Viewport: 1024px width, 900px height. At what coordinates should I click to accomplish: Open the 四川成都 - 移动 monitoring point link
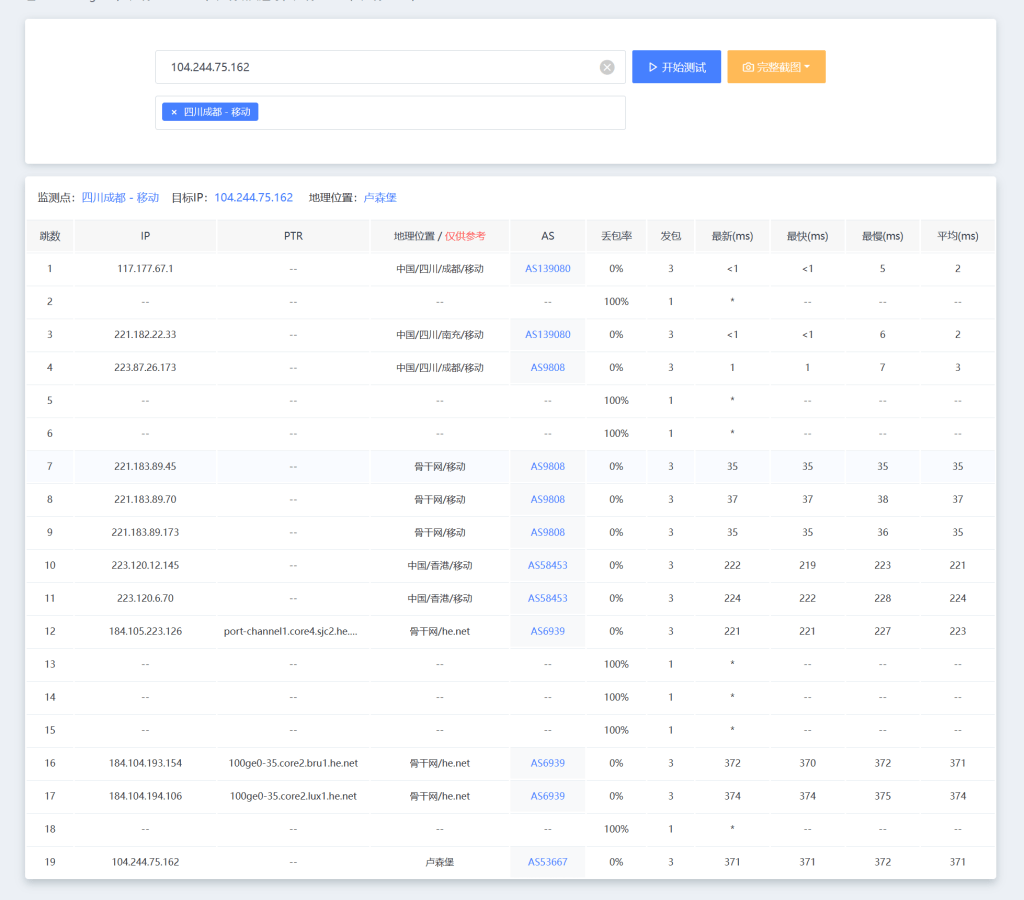tap(120, 197)
